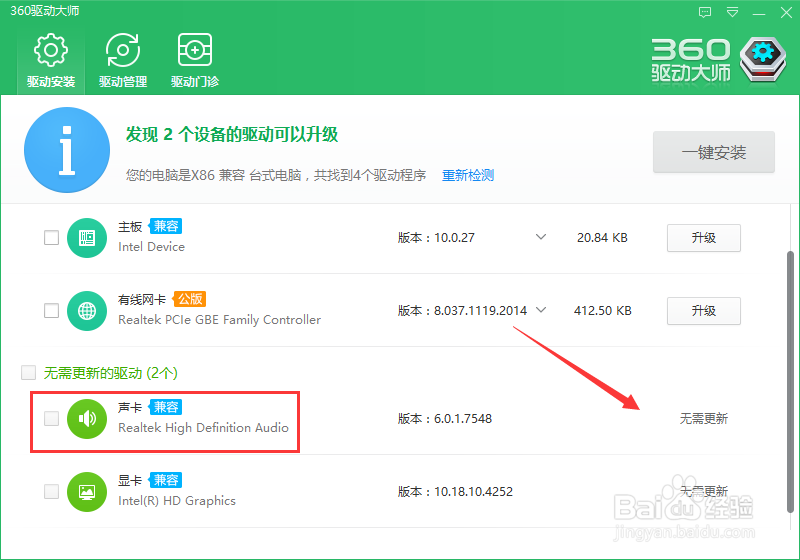This screenshot has width=800, height=560.
Task: Check the 声卡 Realtek Audio checkbox
Action: tap(52, 419)
